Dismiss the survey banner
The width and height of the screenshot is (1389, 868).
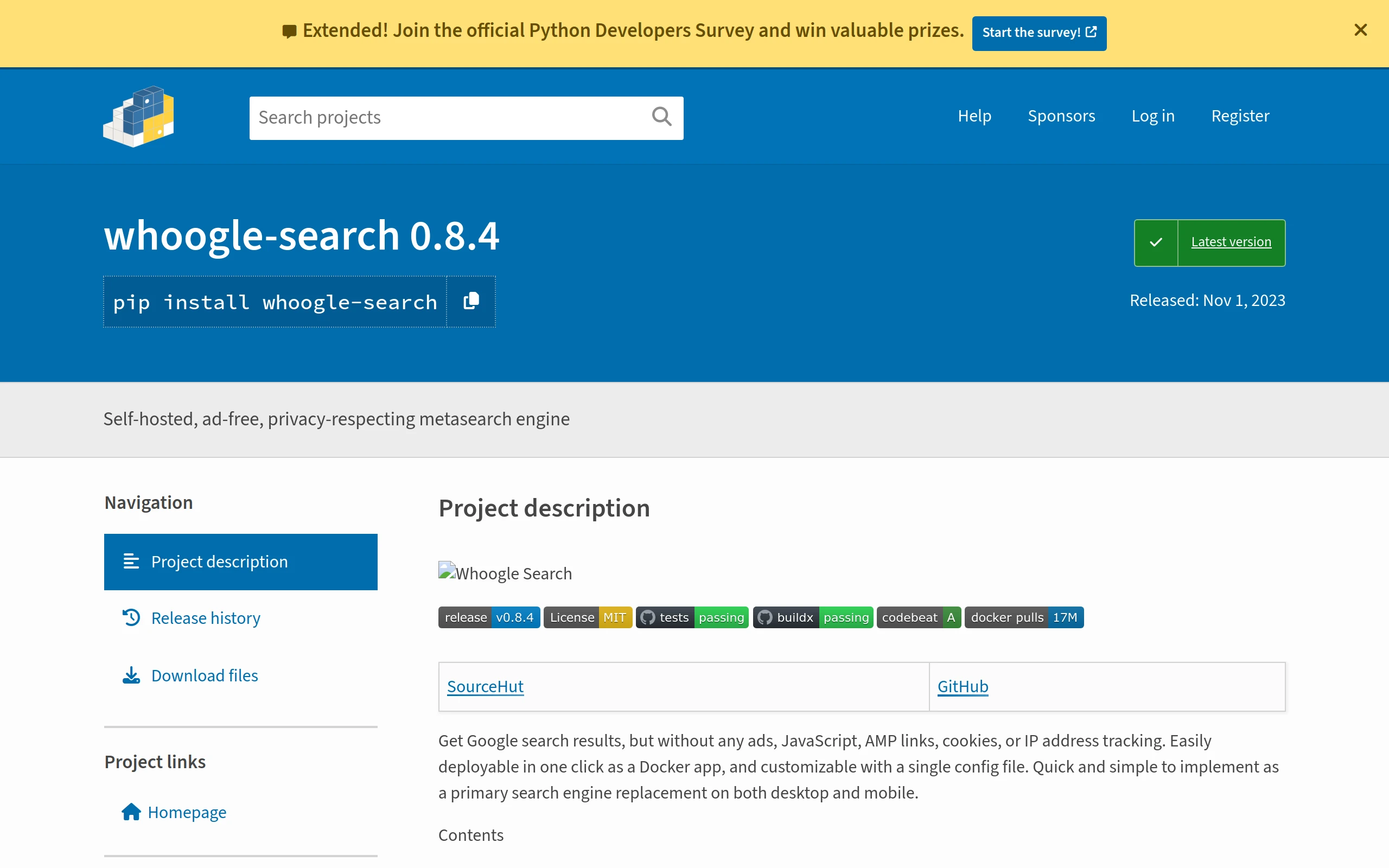tap(1360, 30)
